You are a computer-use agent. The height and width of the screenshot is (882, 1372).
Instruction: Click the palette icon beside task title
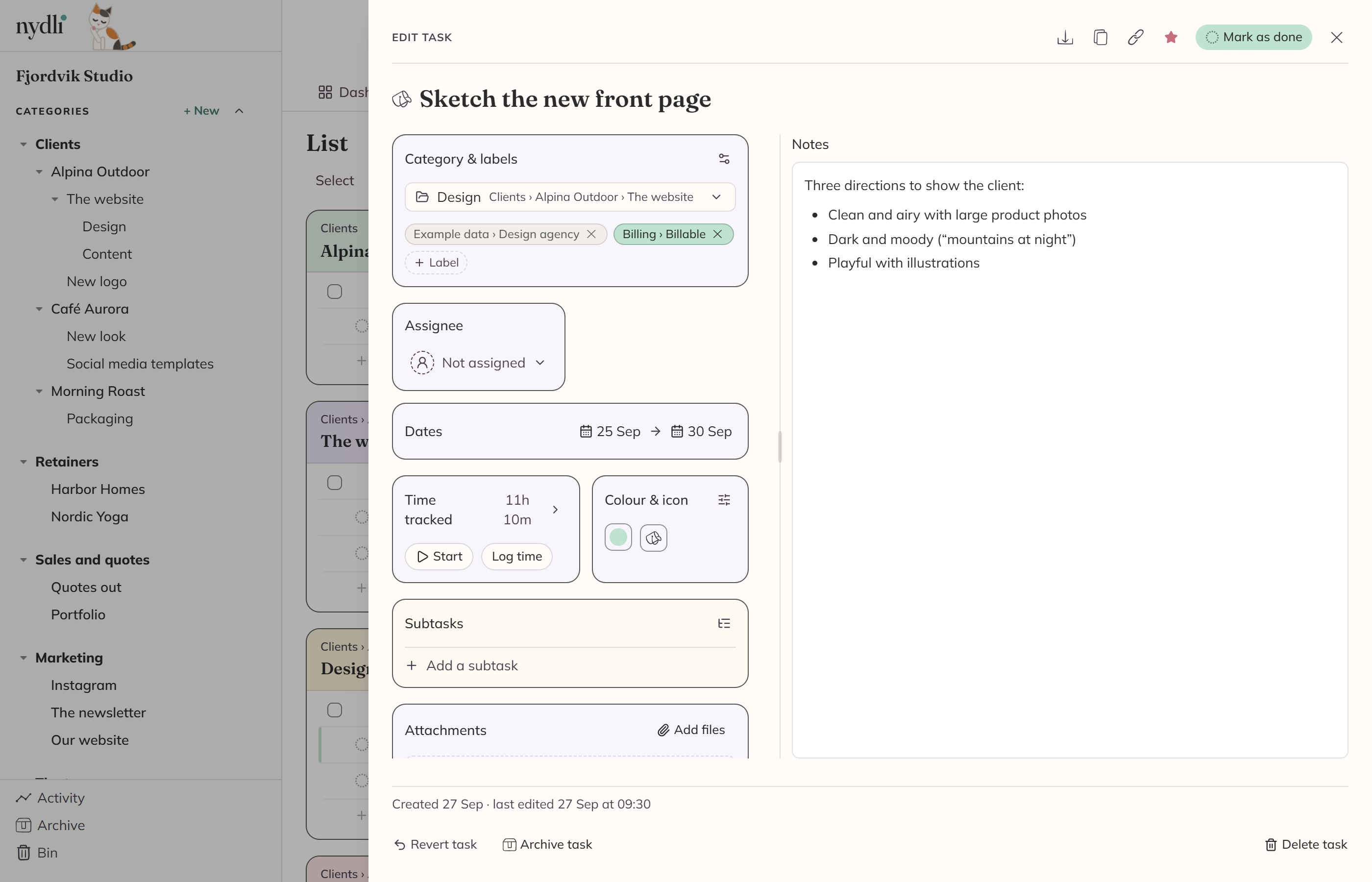point(401,99)
